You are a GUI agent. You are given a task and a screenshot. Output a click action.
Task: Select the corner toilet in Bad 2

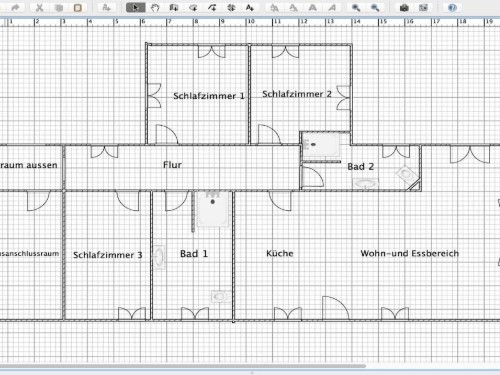(406, 174)
